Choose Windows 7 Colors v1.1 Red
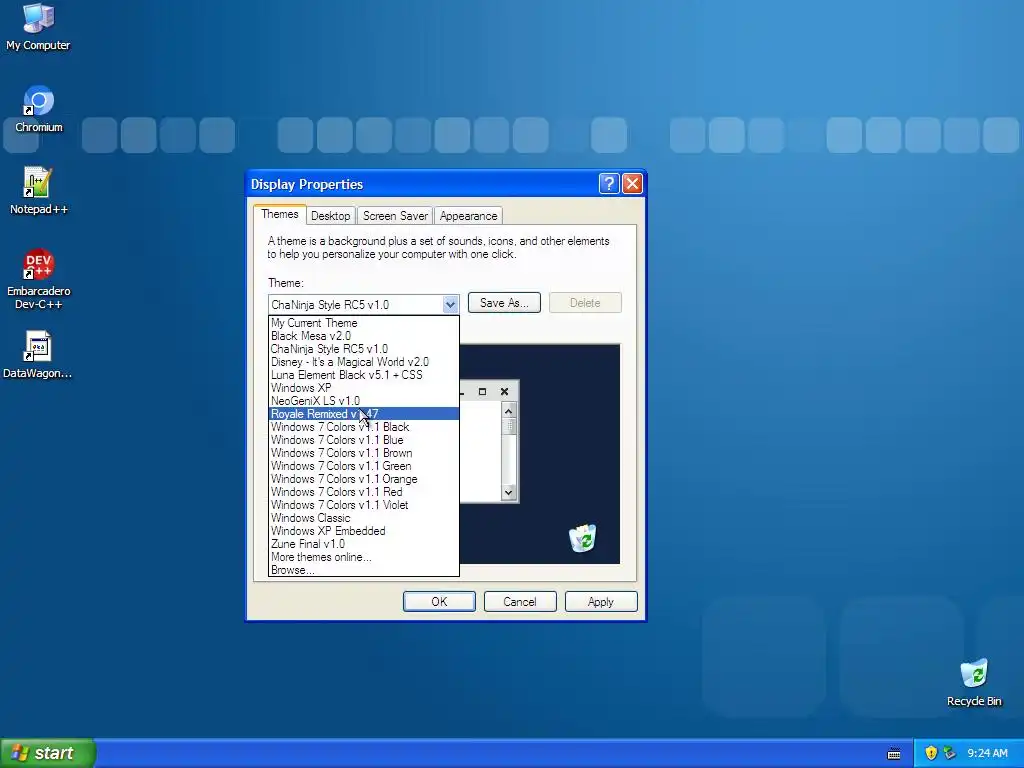This screenshot has width=1024, height=768. (x=364, y=492)
